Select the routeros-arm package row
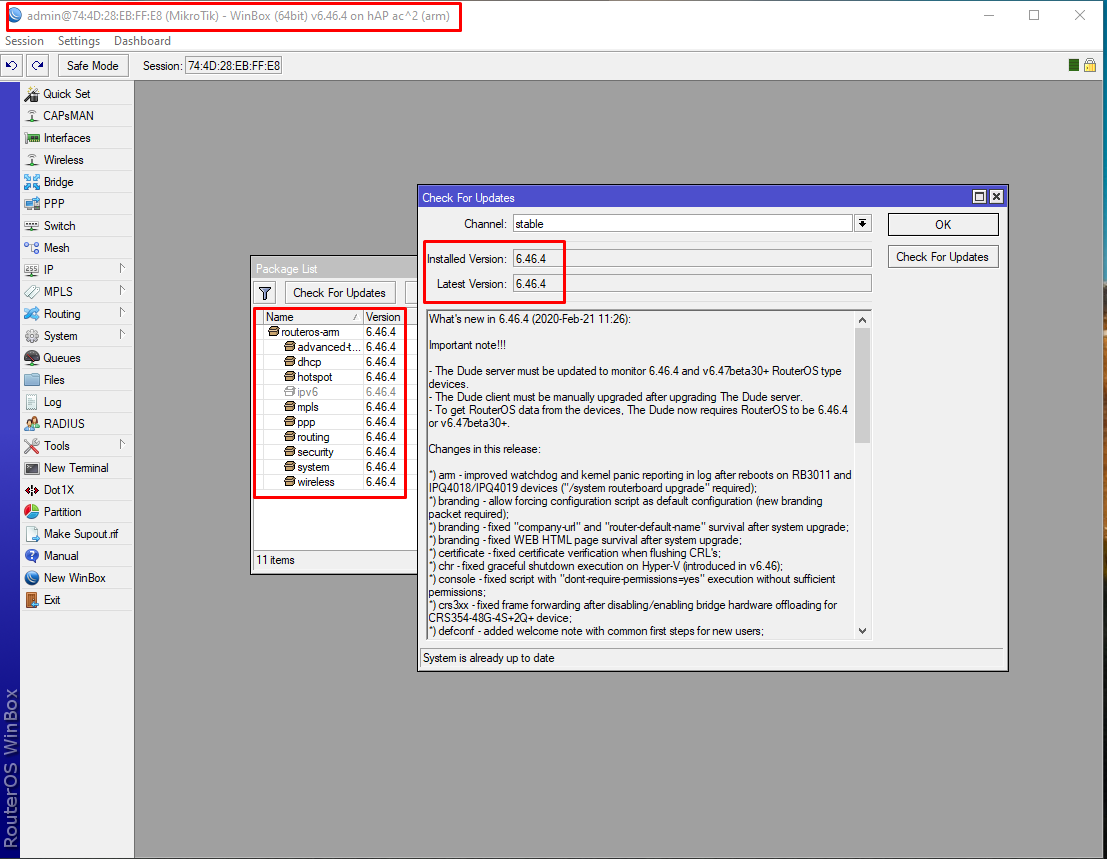1107x859 pixels. (x=330, y=332)
